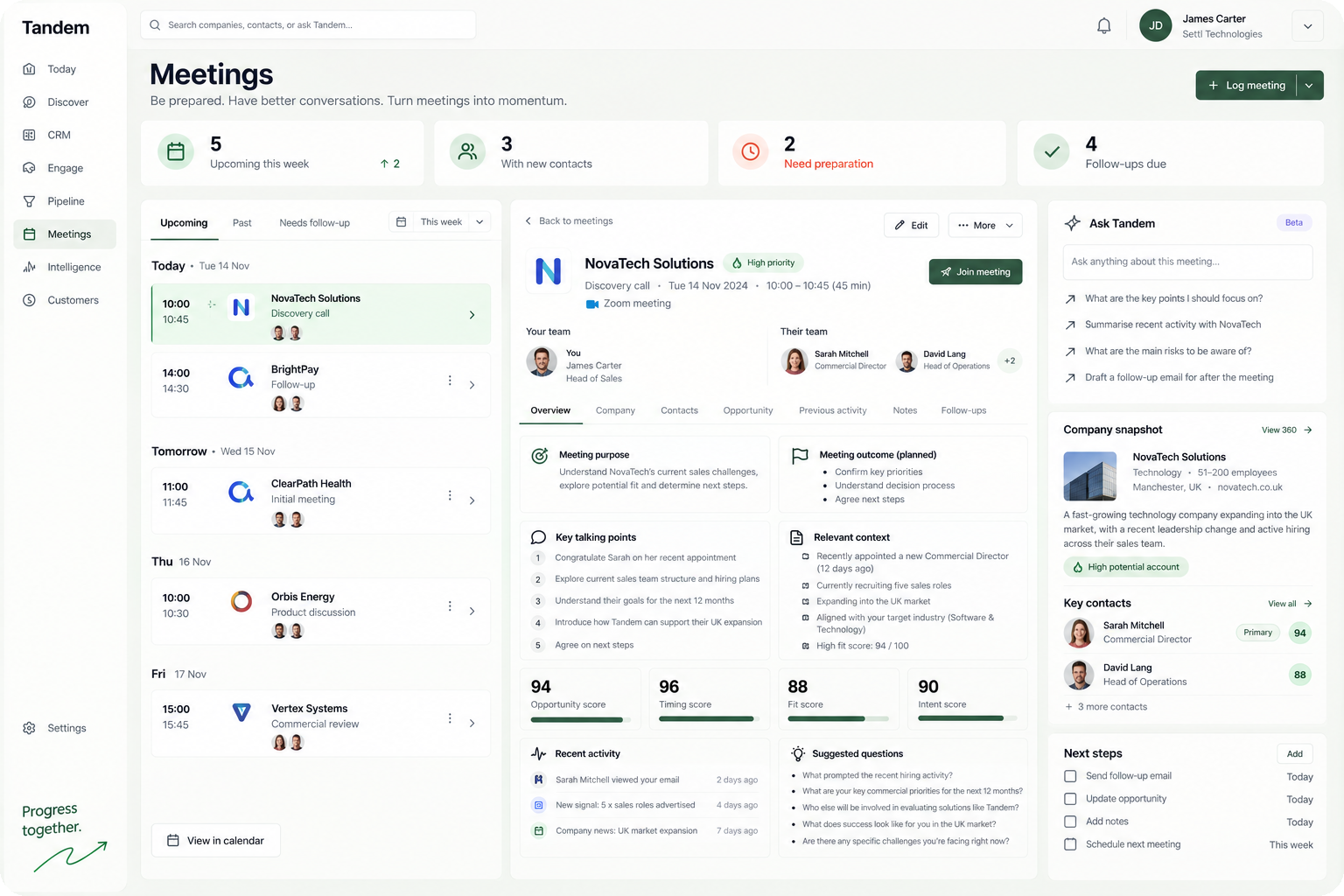1344x896 pixels.
Task: Mark Schedule next meeting as done
Action: 1070,844
